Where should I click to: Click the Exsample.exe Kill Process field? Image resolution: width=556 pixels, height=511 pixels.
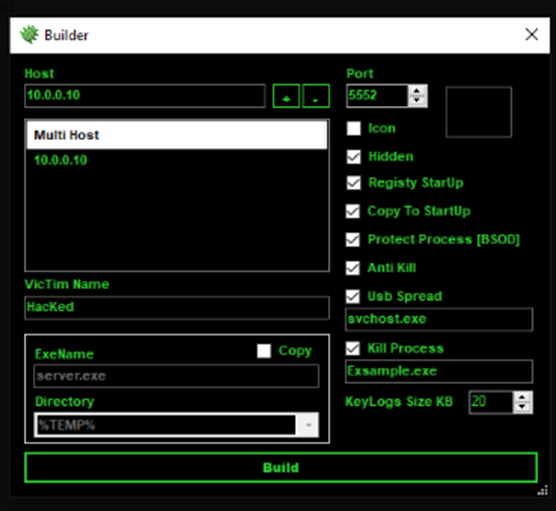[x=439, y=371]
